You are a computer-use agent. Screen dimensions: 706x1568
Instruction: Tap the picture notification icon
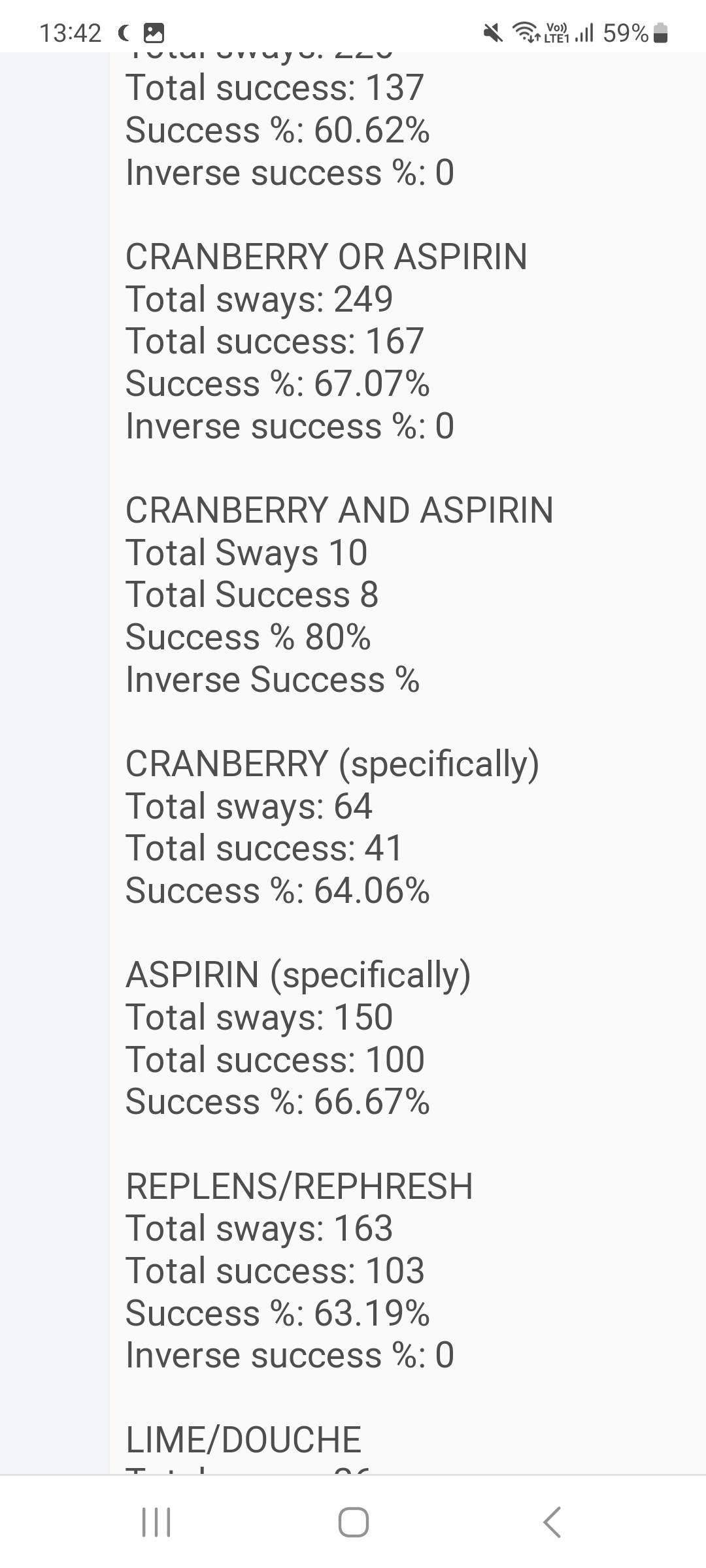pyautogui.click(x=154, y=33)
